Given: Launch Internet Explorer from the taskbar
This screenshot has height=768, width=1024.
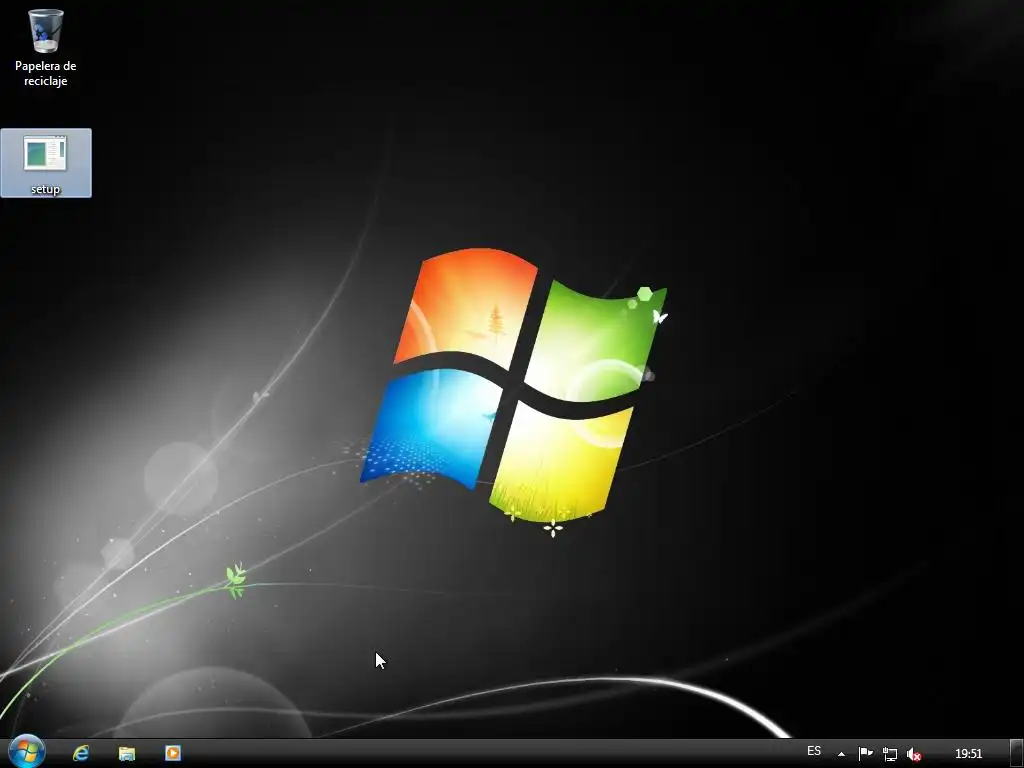Looking at the screenshot, I should pos(81,753).
